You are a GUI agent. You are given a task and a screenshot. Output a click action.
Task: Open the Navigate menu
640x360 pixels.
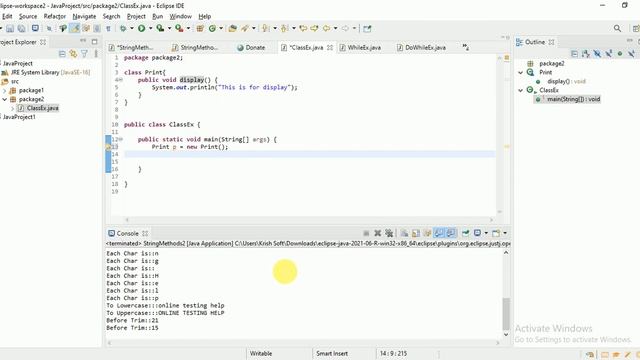coord(84,16)
